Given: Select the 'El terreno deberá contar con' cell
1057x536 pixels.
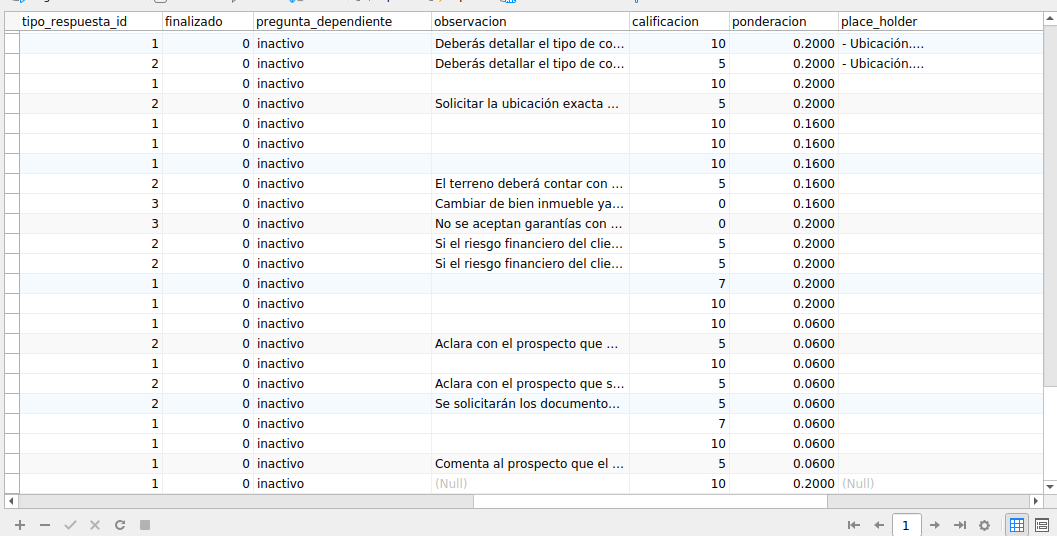Looking at the screenshot, I should point(530,184).
